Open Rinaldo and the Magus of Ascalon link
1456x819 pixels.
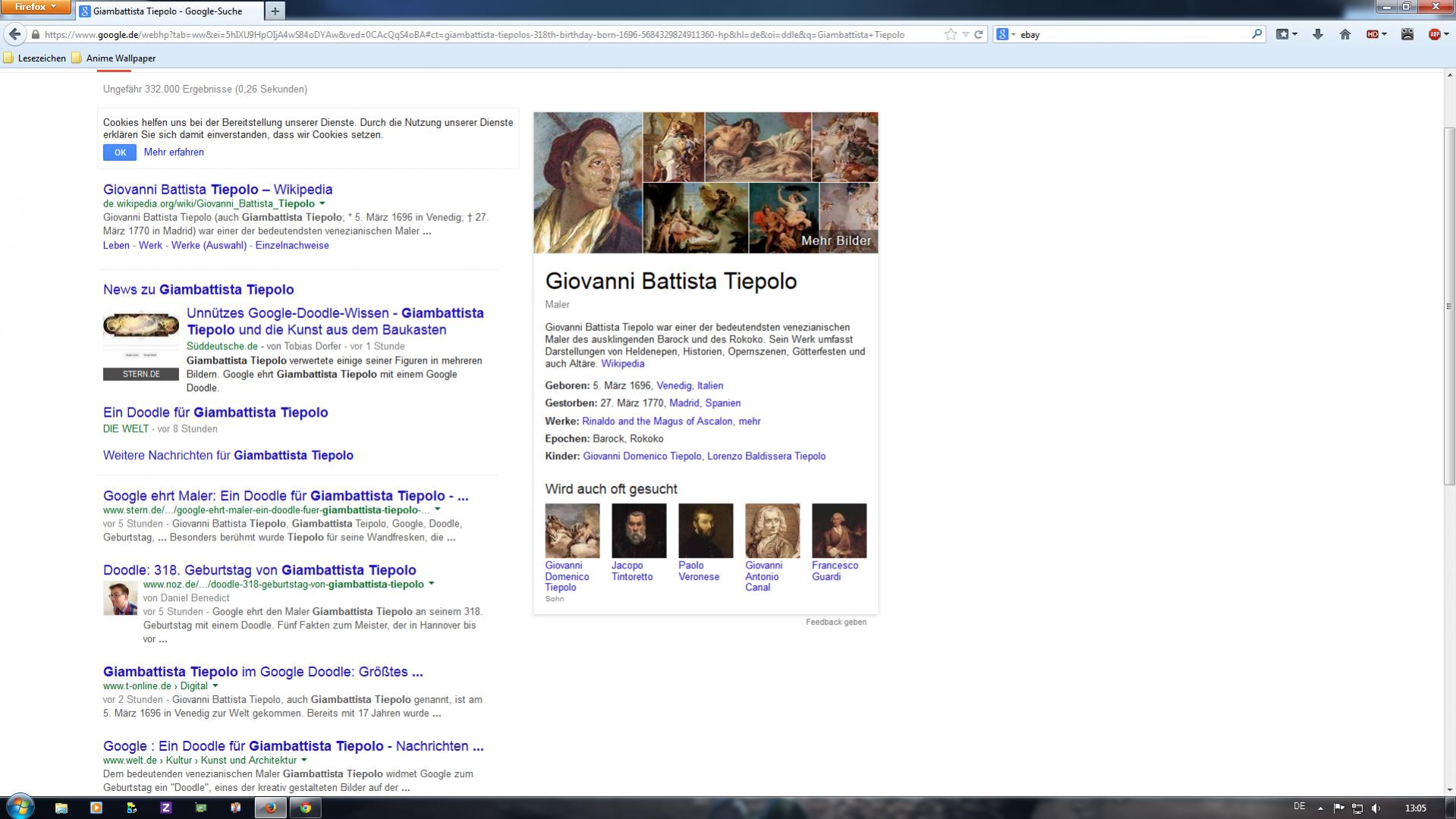point(657,421)
